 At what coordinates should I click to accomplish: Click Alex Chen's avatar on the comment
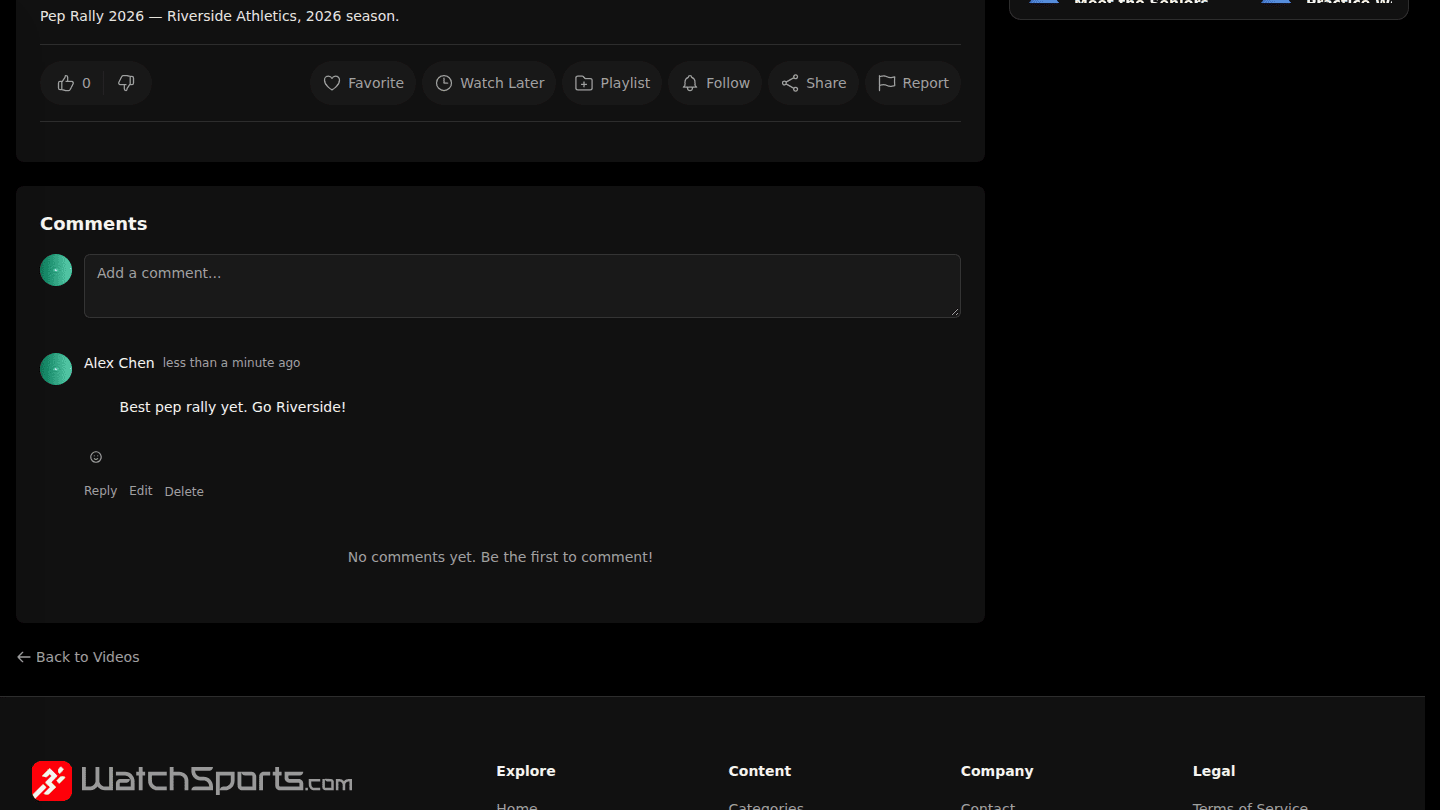(56, 369)
